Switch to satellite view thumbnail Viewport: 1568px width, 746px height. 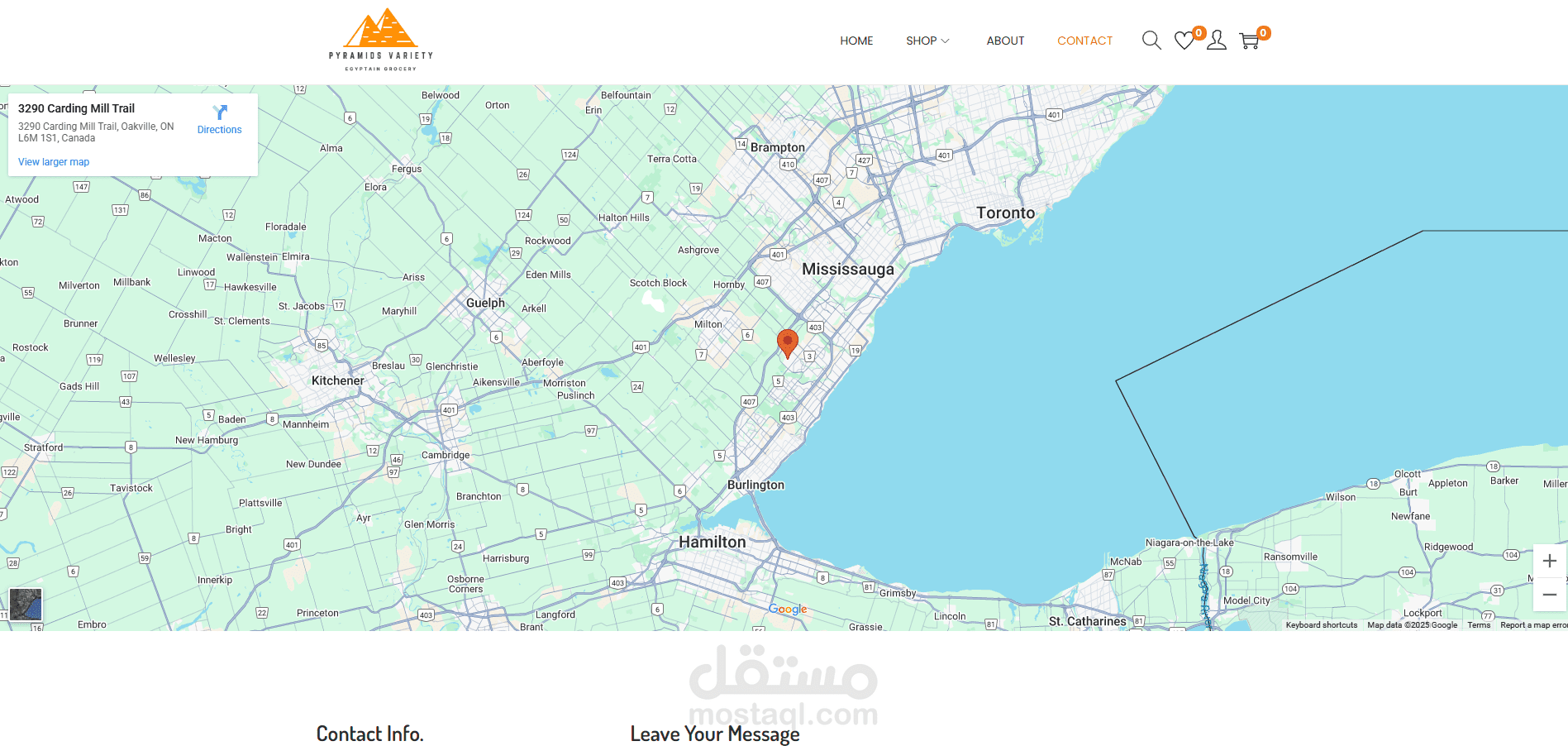point(26,605)
